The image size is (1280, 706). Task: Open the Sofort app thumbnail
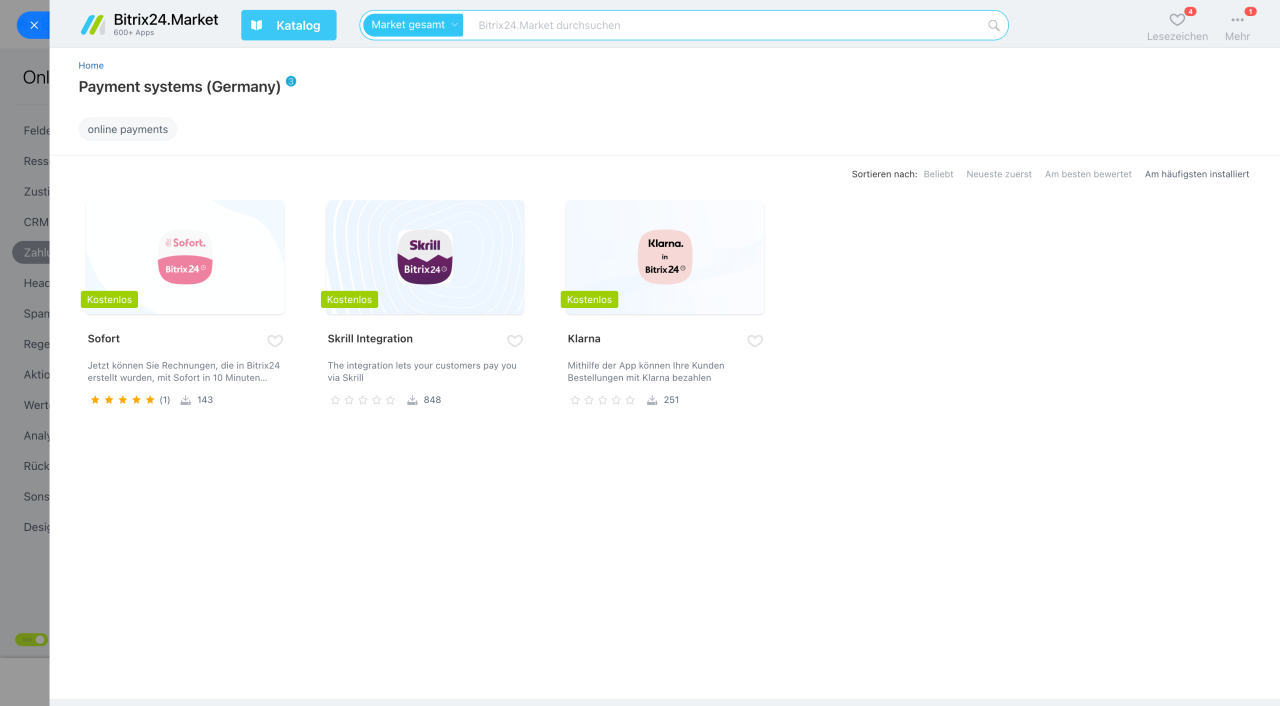tap(185, 257)
